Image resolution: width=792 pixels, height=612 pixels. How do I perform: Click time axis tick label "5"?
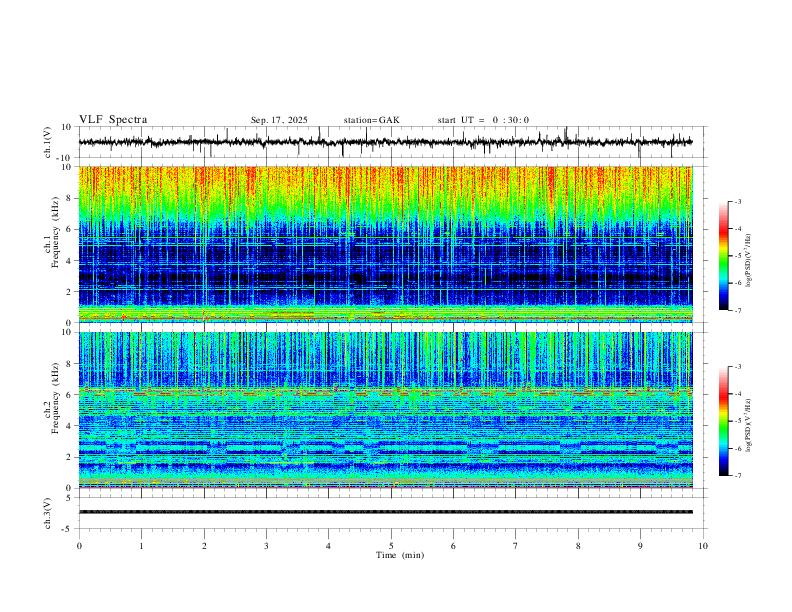point(391,546)
